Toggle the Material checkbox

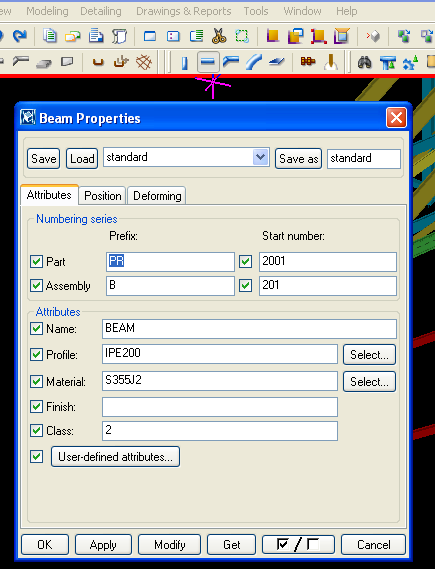point(36,381)
